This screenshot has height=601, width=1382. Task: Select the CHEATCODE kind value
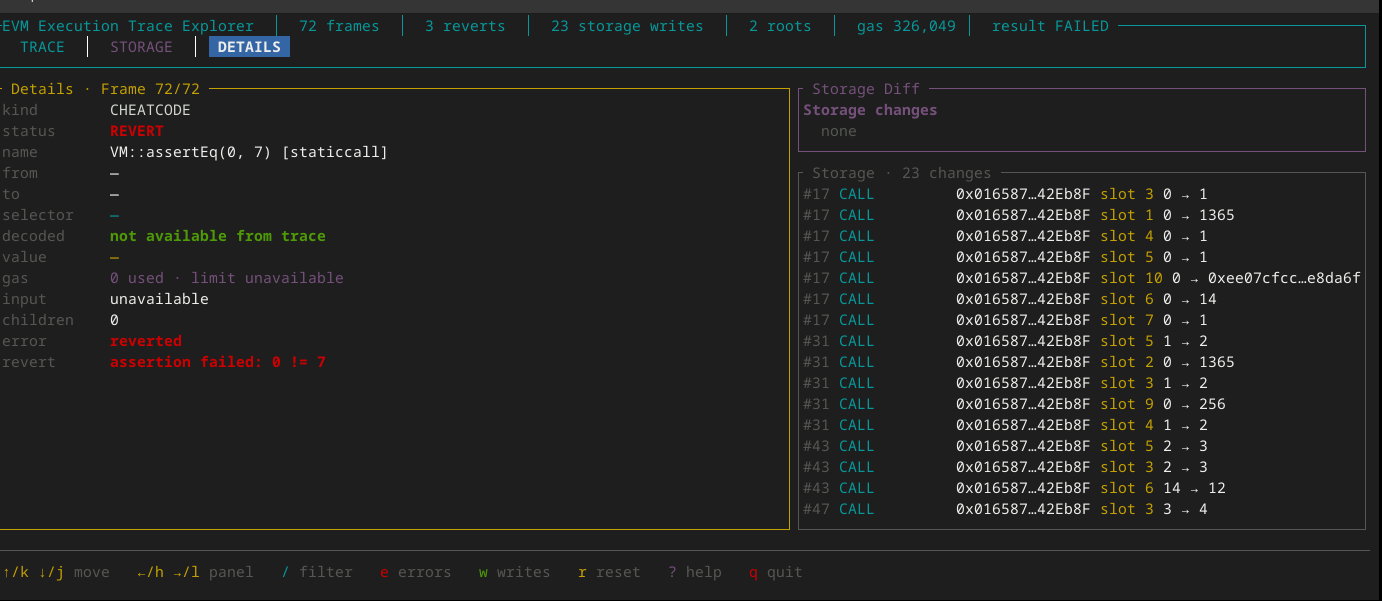pyautogui.click(x=150, y=110)
